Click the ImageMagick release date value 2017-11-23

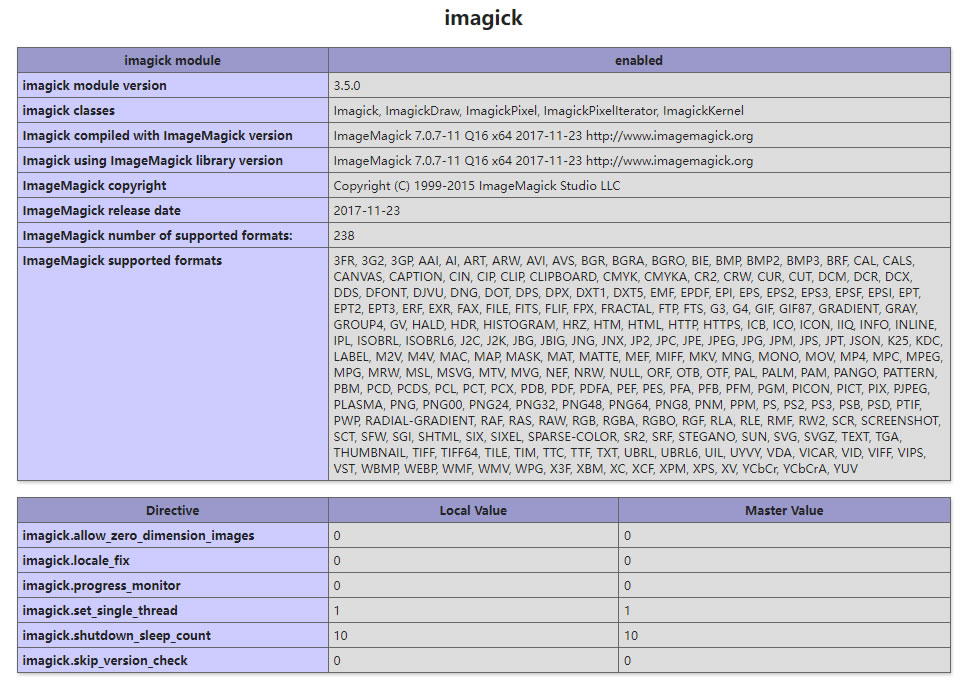(366, 210)
